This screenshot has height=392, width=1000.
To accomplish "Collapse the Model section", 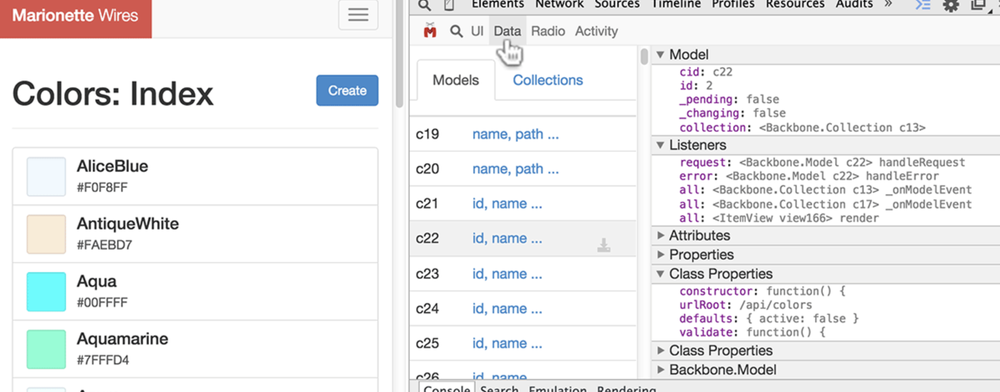I will tap(661, 55).
